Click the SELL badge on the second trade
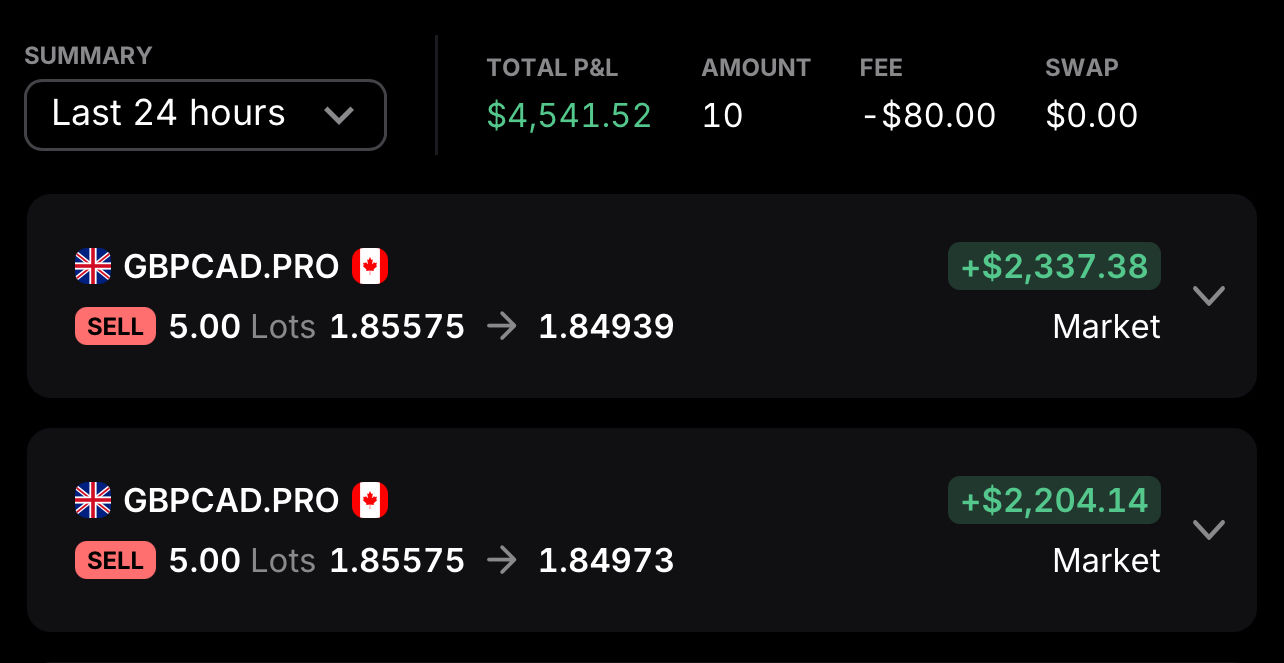The image size is (1284, 663). (x=115, y=560)
